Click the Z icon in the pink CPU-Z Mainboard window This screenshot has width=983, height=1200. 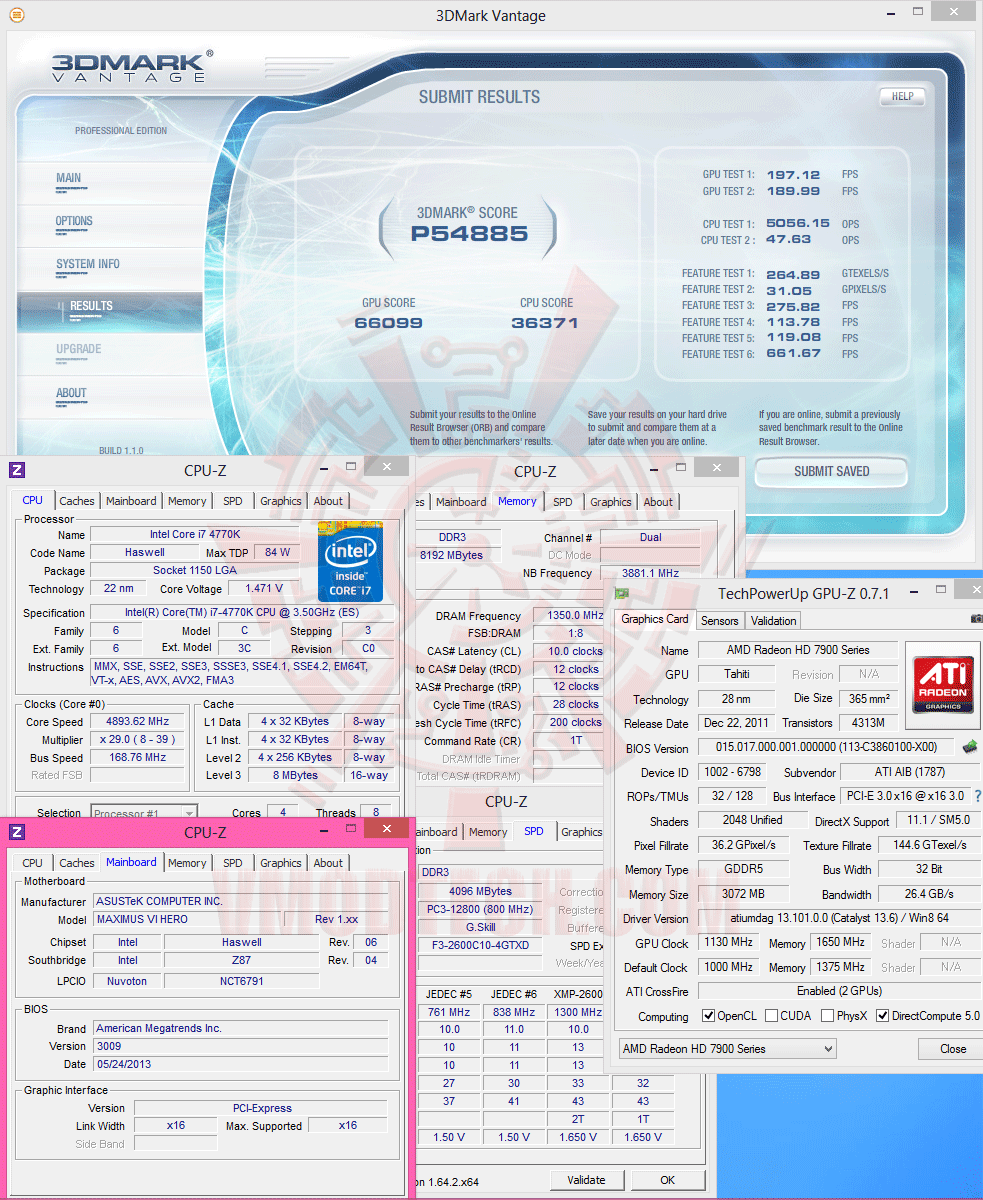[x=17, y=832]
